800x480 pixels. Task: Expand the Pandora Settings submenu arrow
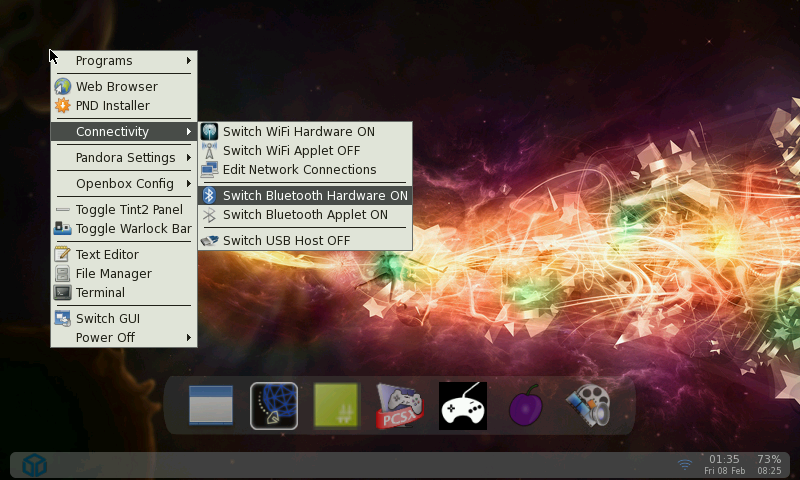coord(189,158)
